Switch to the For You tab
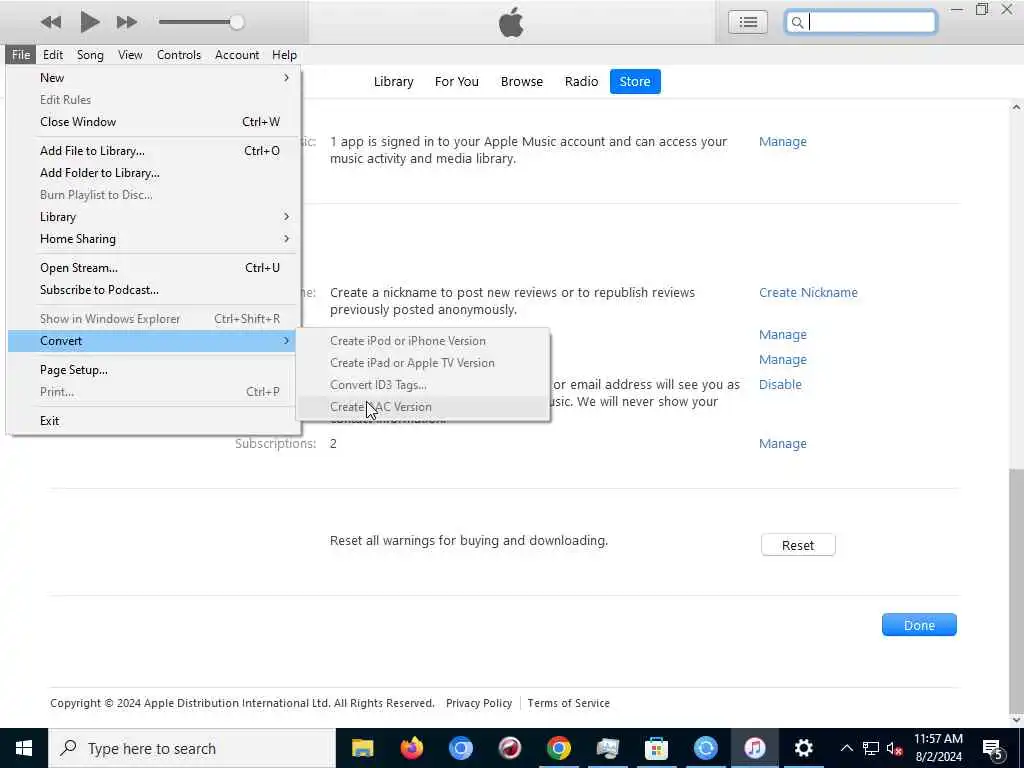Image resolution: width=1024 pixels, height=768 pixels. point(456,82)
